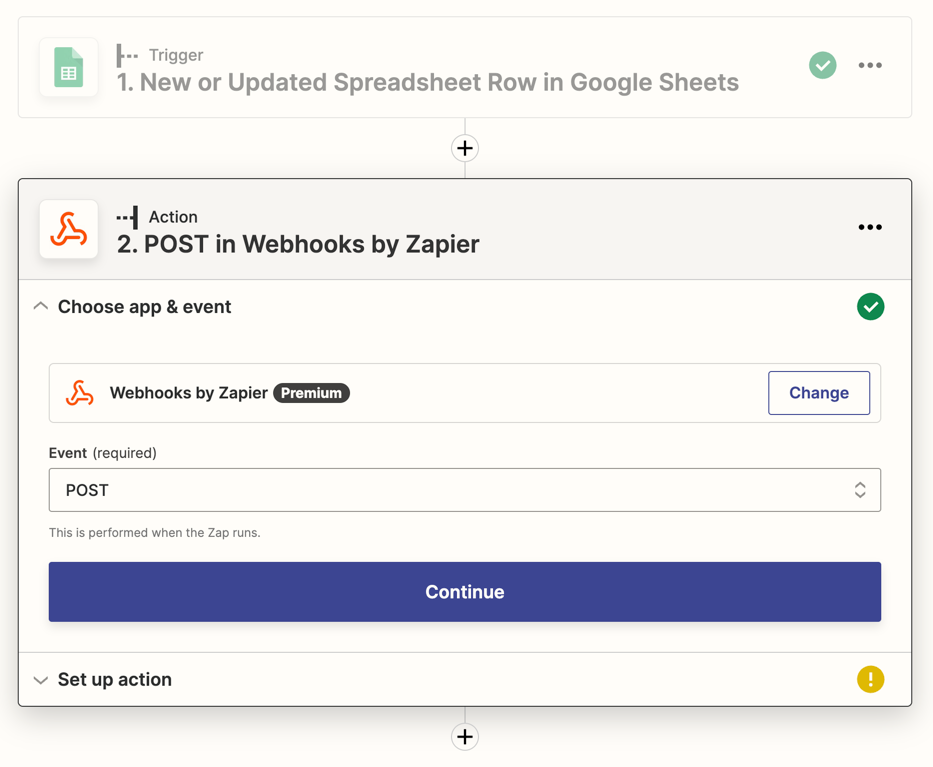The height and width of the screenshot is (767, 933).
Task: Expand the Set up action section
Action: point(40,680)
